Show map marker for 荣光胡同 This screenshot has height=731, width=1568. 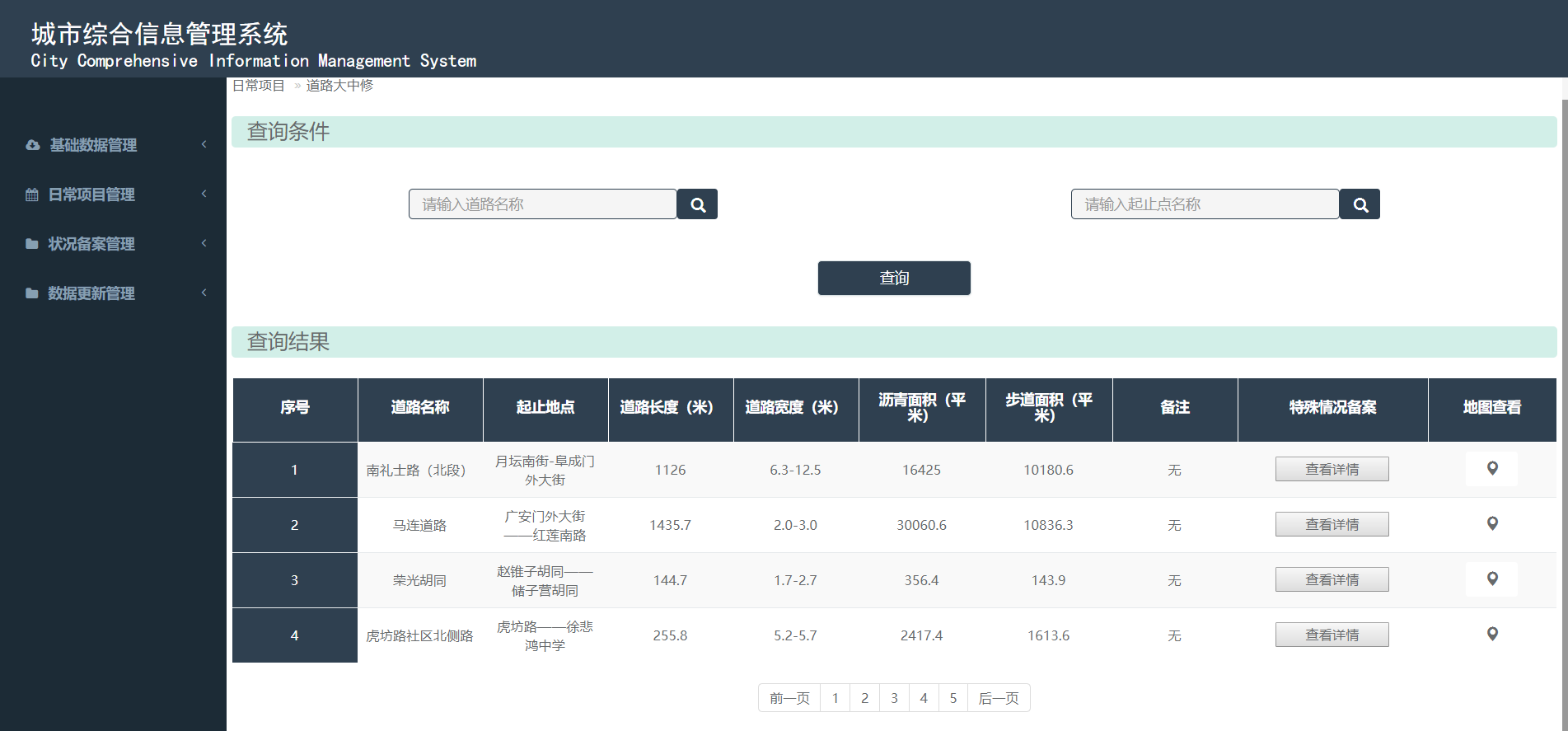click(x=1491, y=579)
